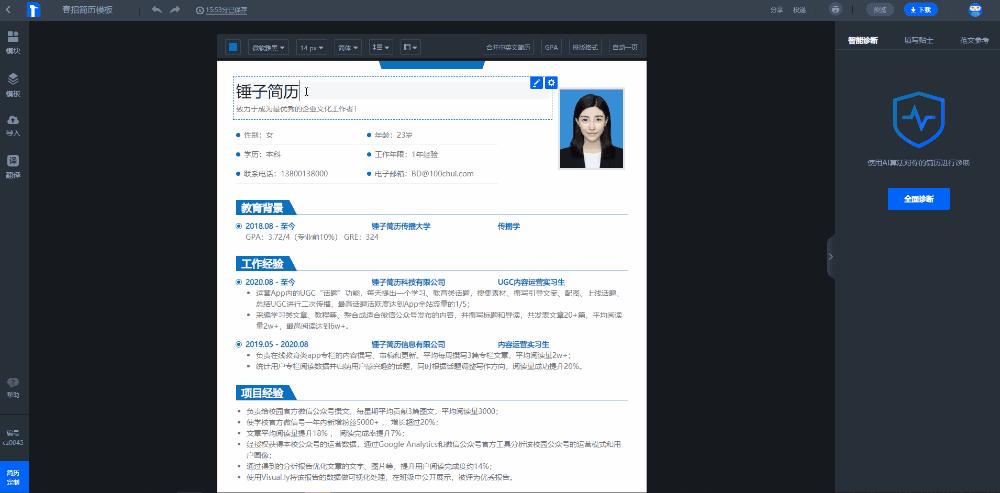This screenshot has height=493, width=1000.
Task: Click the printer icon in top bar
Action: coord(835,9)
